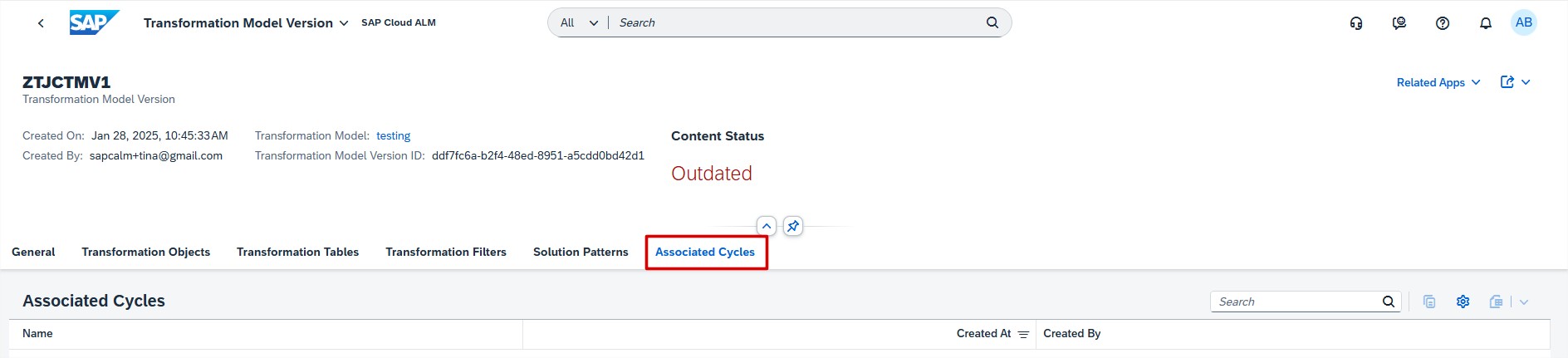1568x358 pixels.
Task: Open the help question mark icon
Action: tap(1443, 23)
